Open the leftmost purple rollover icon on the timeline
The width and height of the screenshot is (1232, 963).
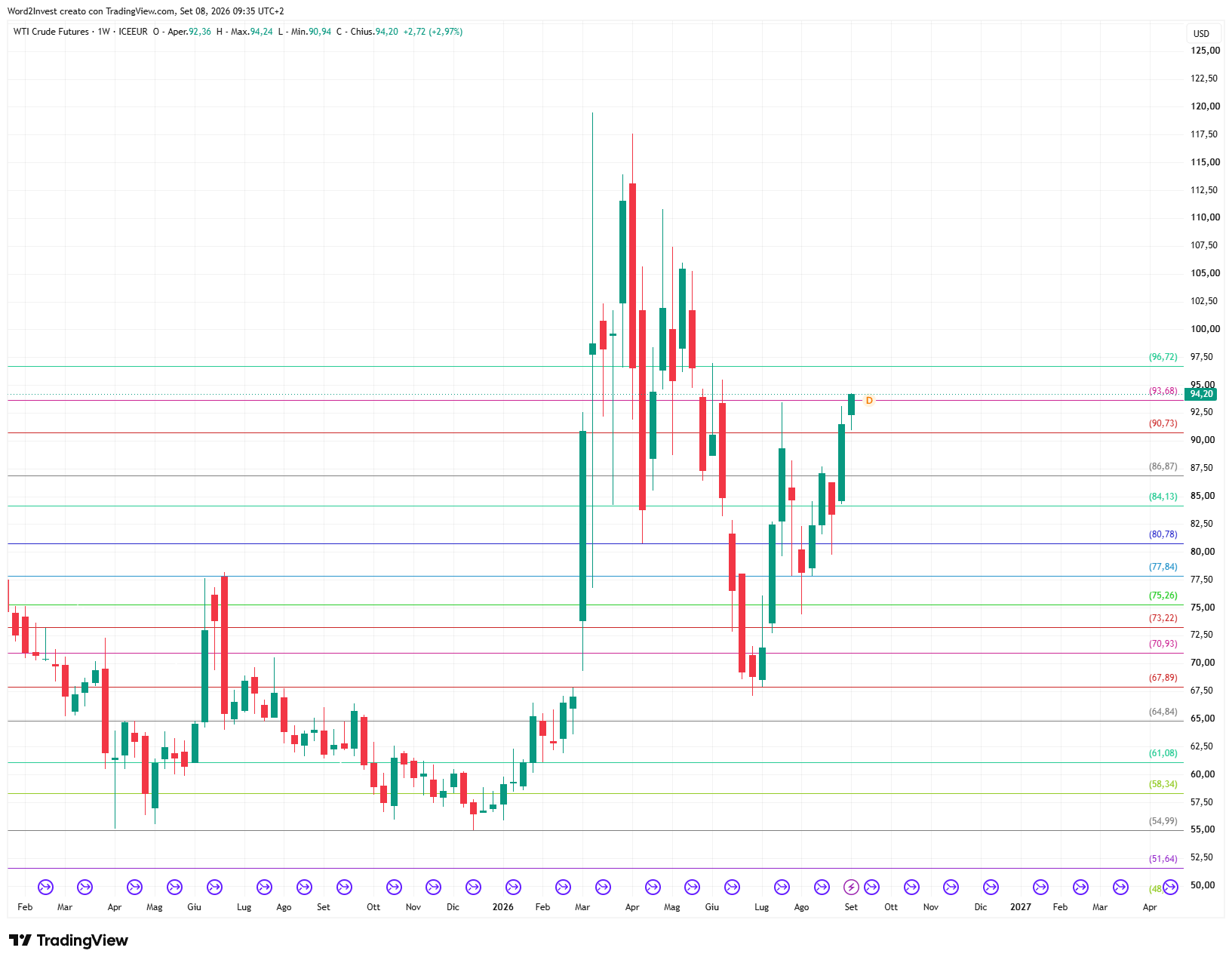[x=45, y=887]
